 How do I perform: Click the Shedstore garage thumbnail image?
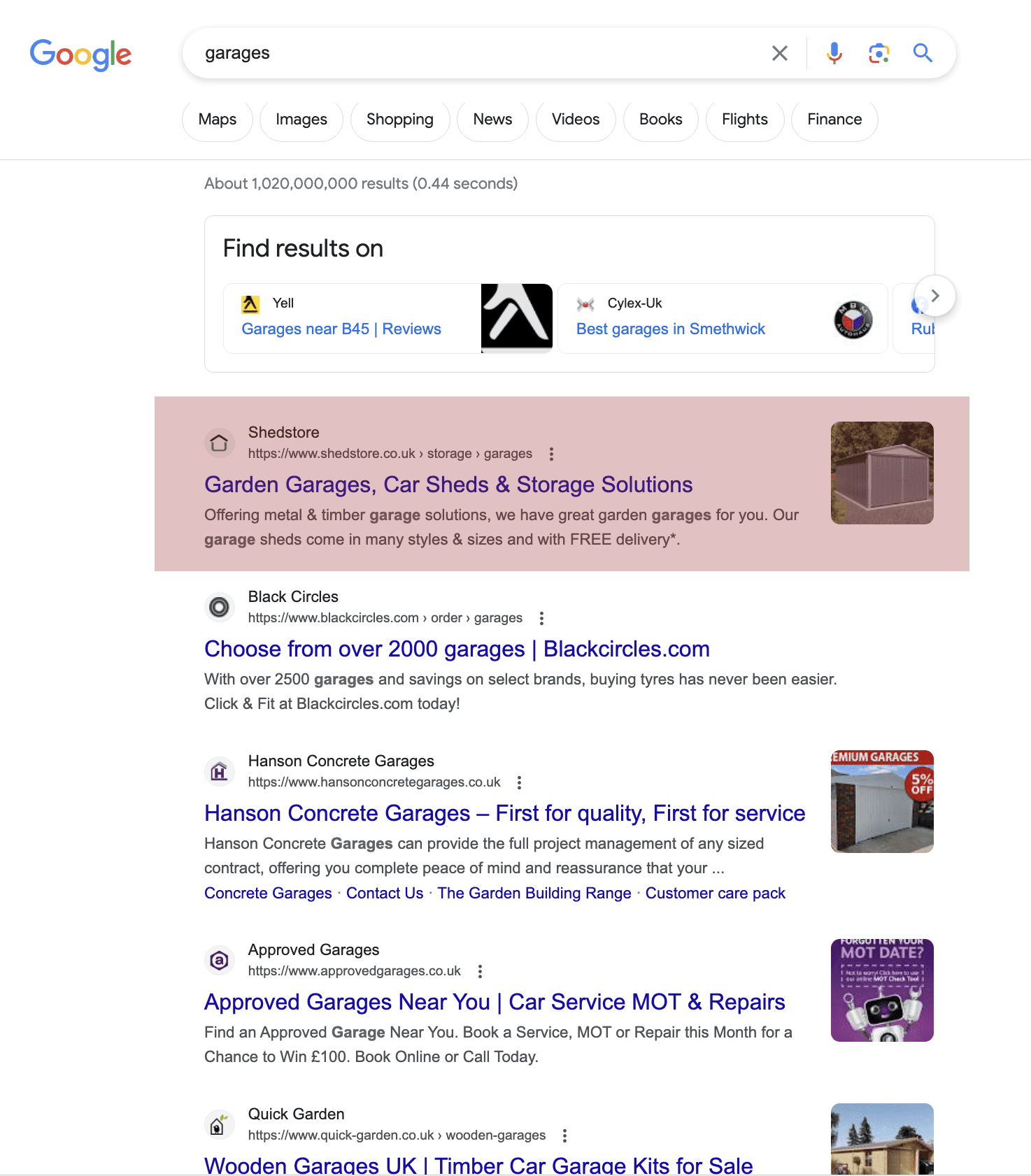click(x=881, y=473)
